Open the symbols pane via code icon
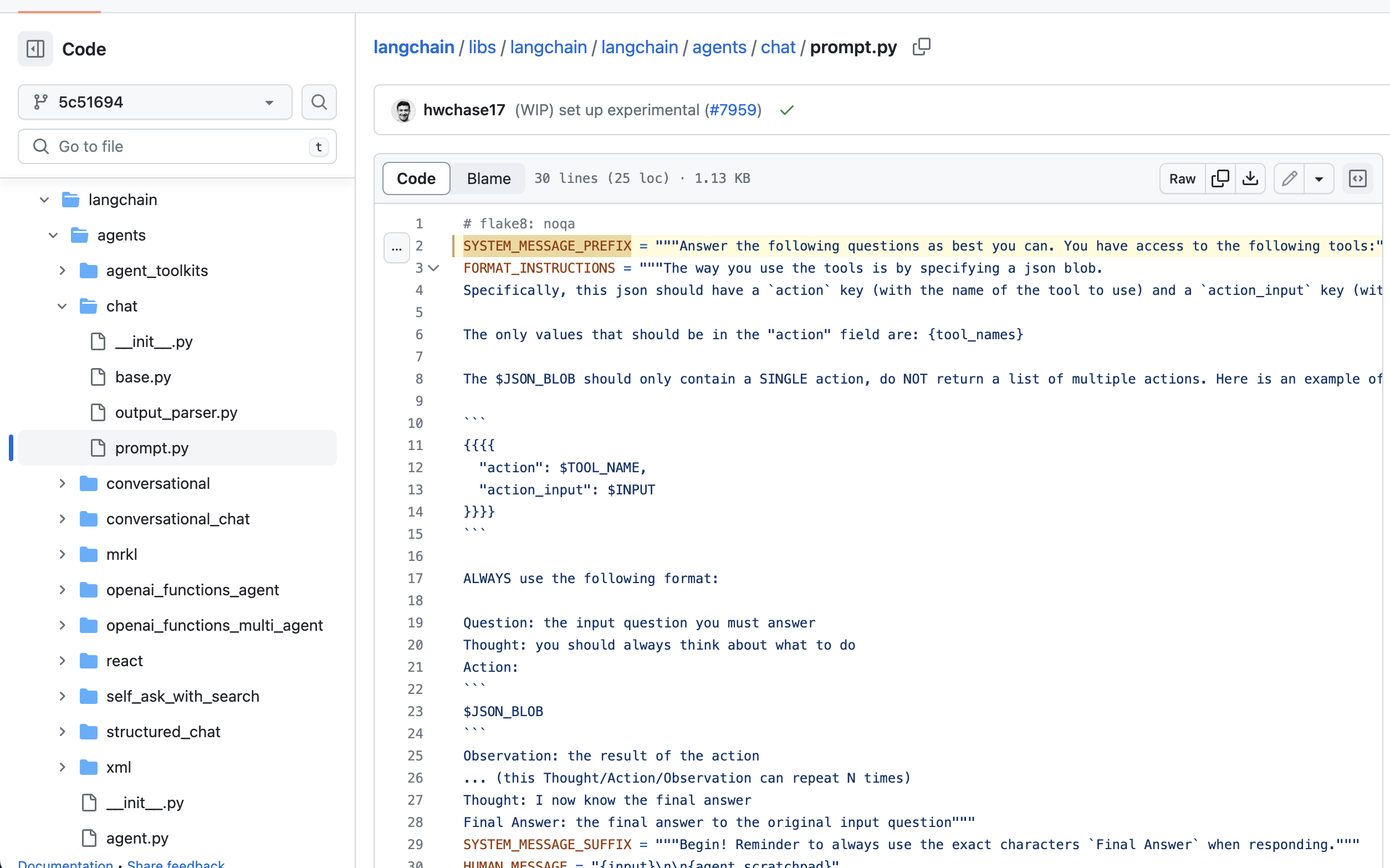This screenshot has height=868, width=1390. (x=1358, y=178)
